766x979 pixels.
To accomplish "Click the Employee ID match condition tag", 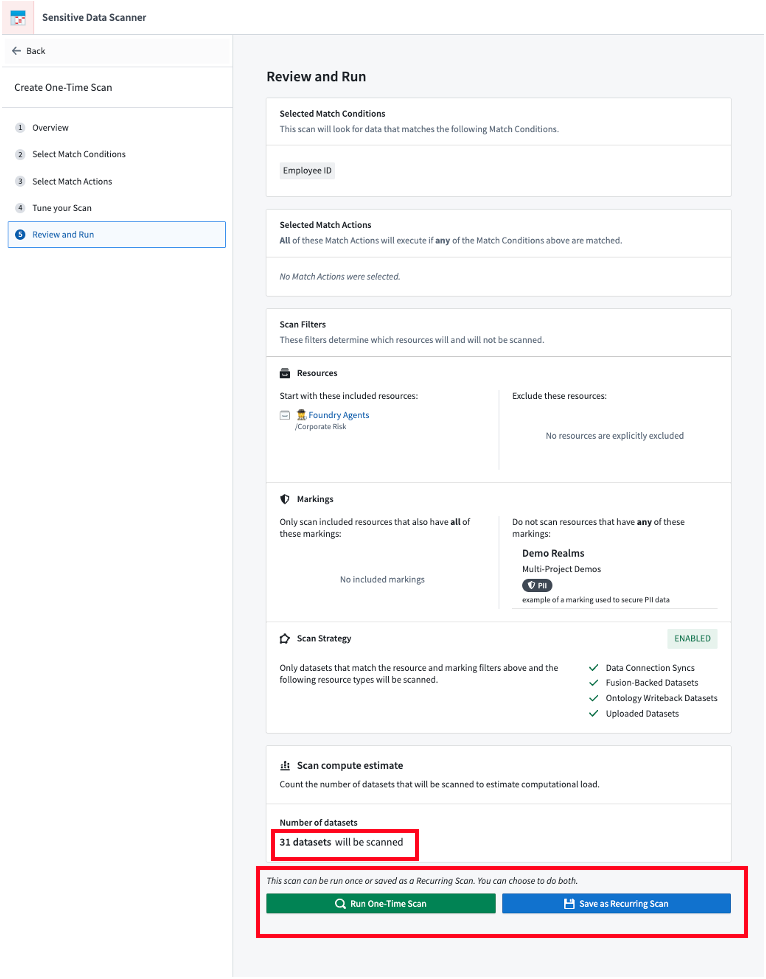I will (307, 170).
